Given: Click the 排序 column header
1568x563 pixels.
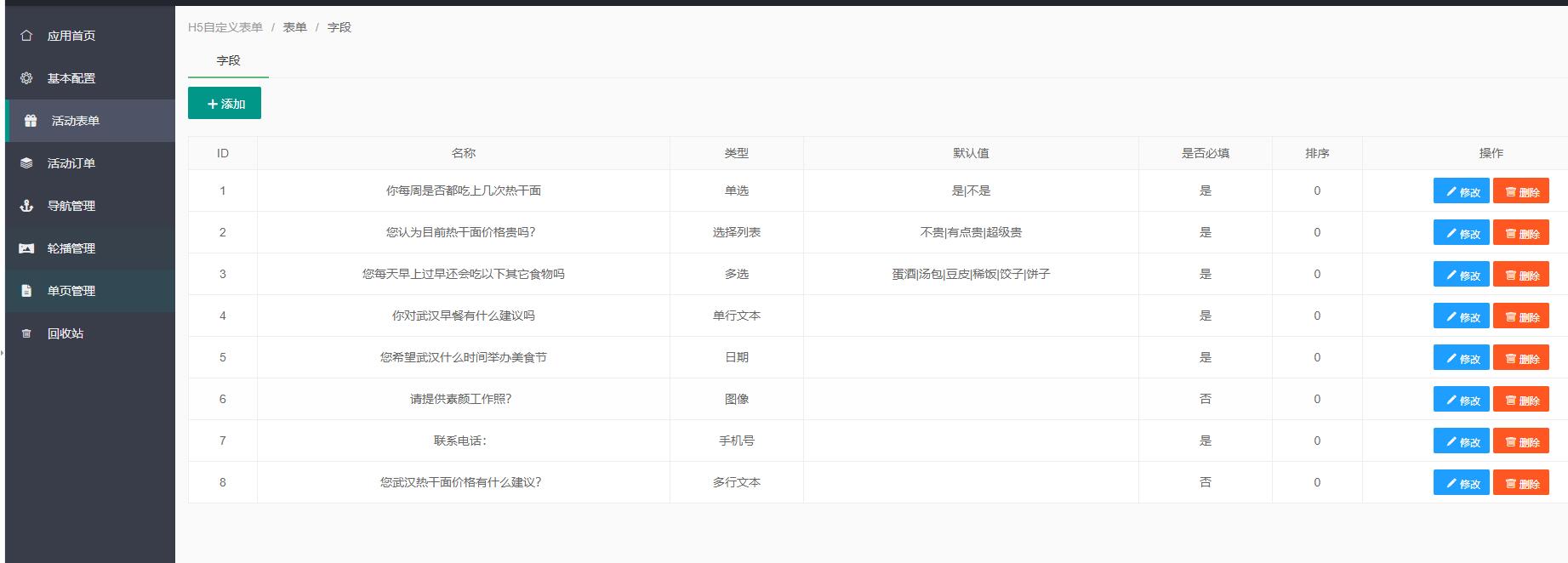Looking at the screenshot, I should [x=1317, y=153].
